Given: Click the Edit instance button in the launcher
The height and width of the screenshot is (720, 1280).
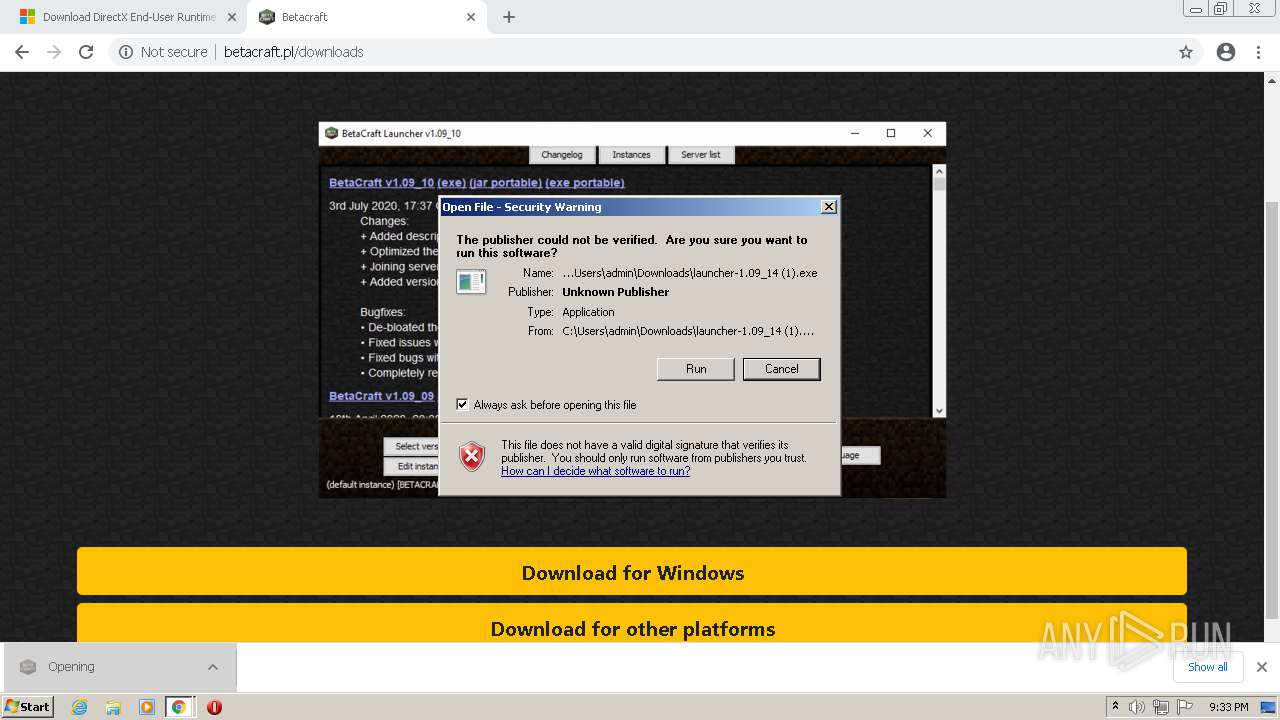Looking at the screenshot, I should [412, 466].
